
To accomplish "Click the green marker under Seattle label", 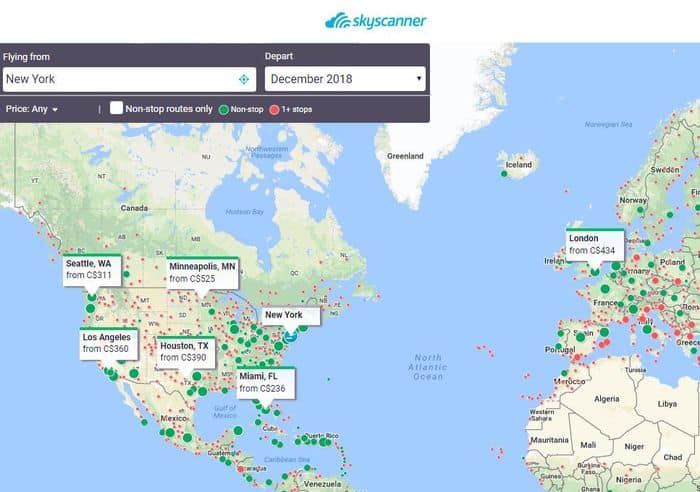I will (91, 296).
